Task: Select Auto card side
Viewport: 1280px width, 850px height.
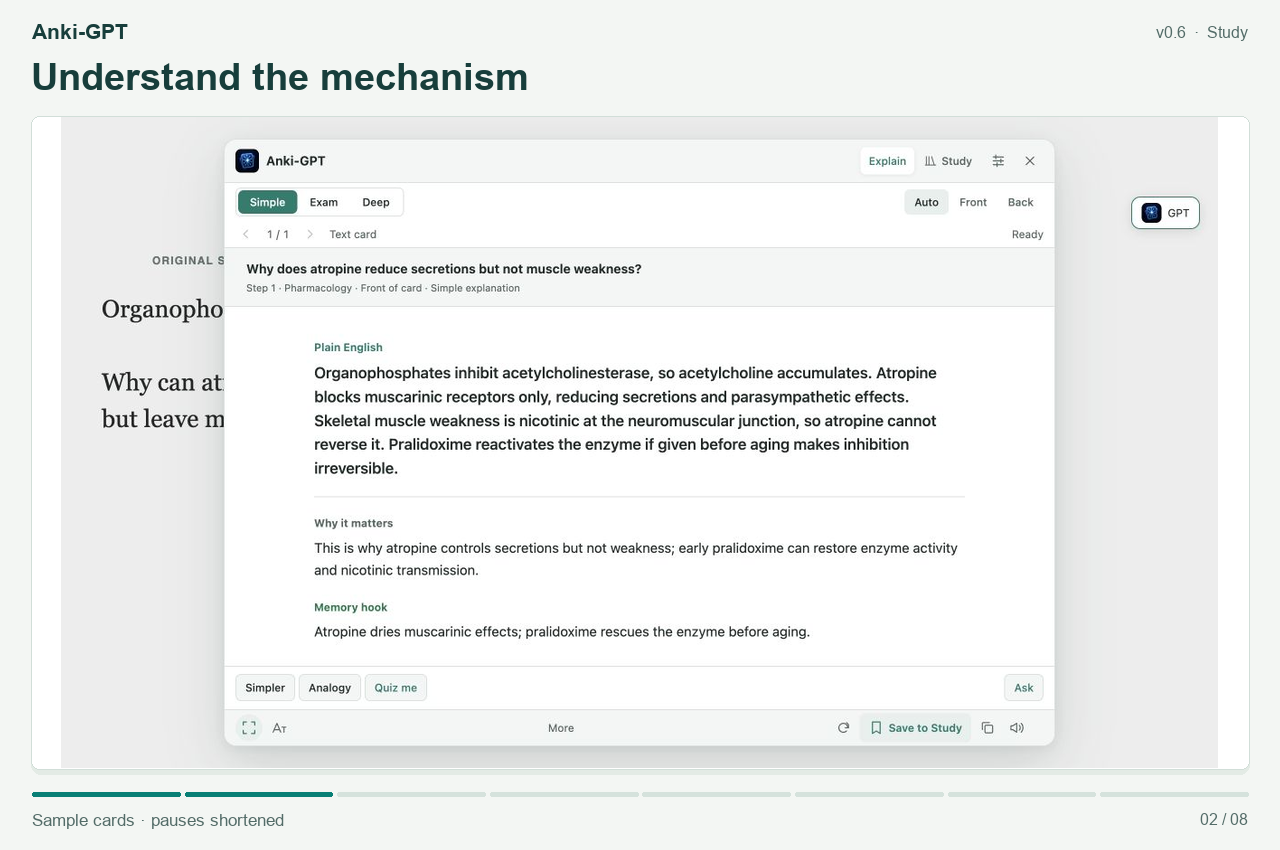Action: coord(927,202)
